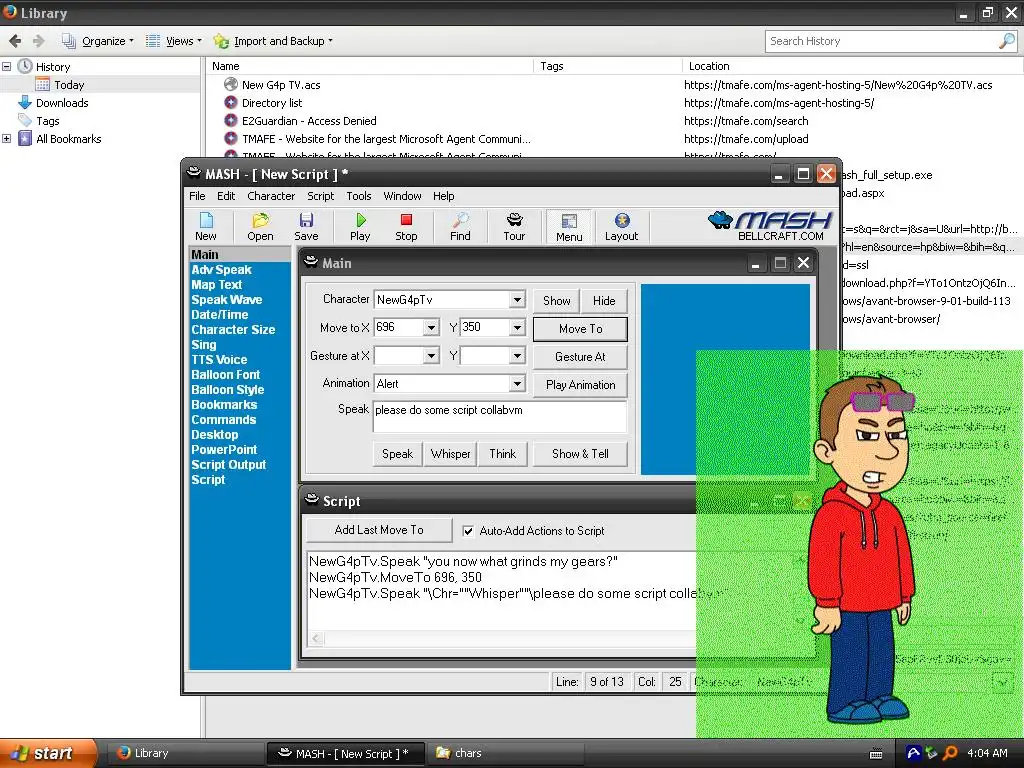Click the Speak button
This screenshot has height=768, width=1024.
tap(397, 454)
